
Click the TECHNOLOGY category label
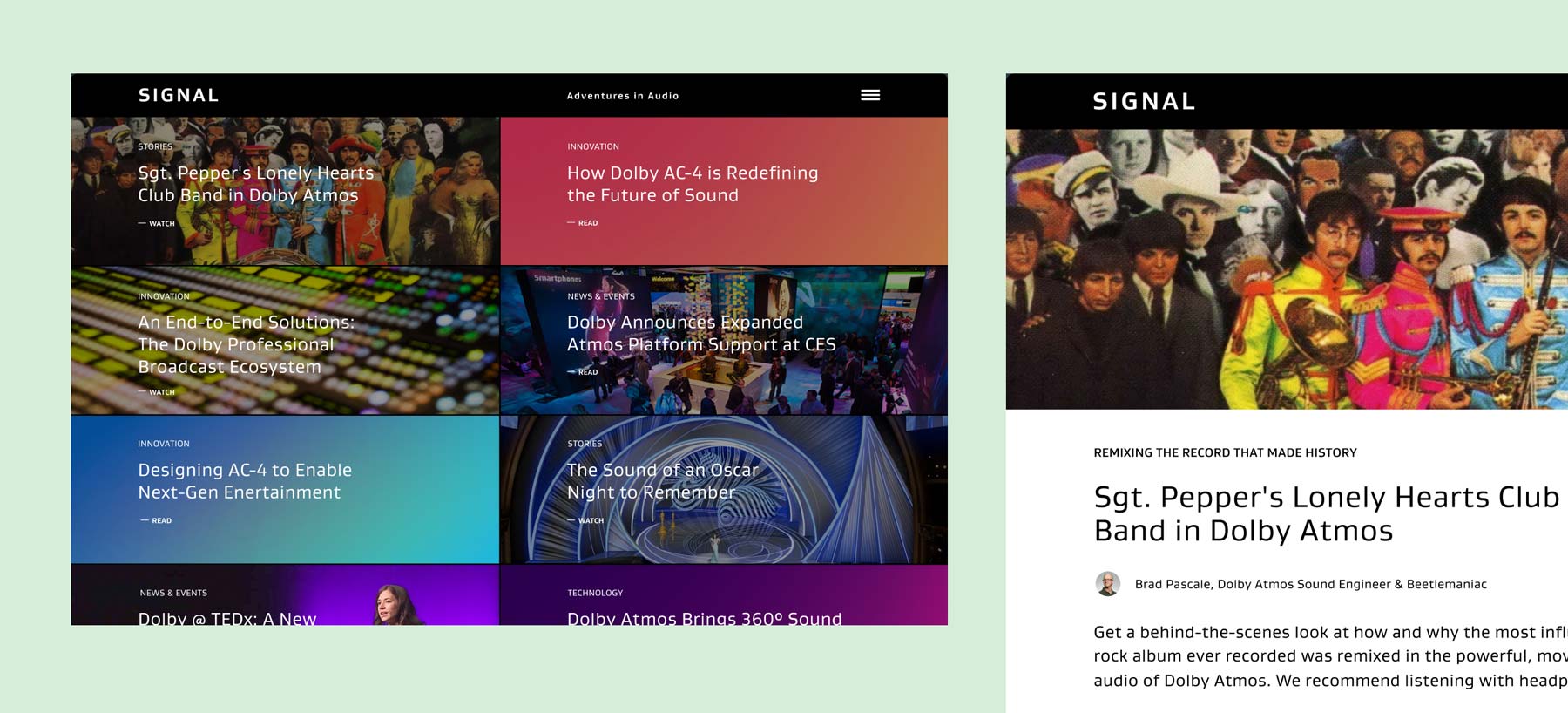point(595,593)
